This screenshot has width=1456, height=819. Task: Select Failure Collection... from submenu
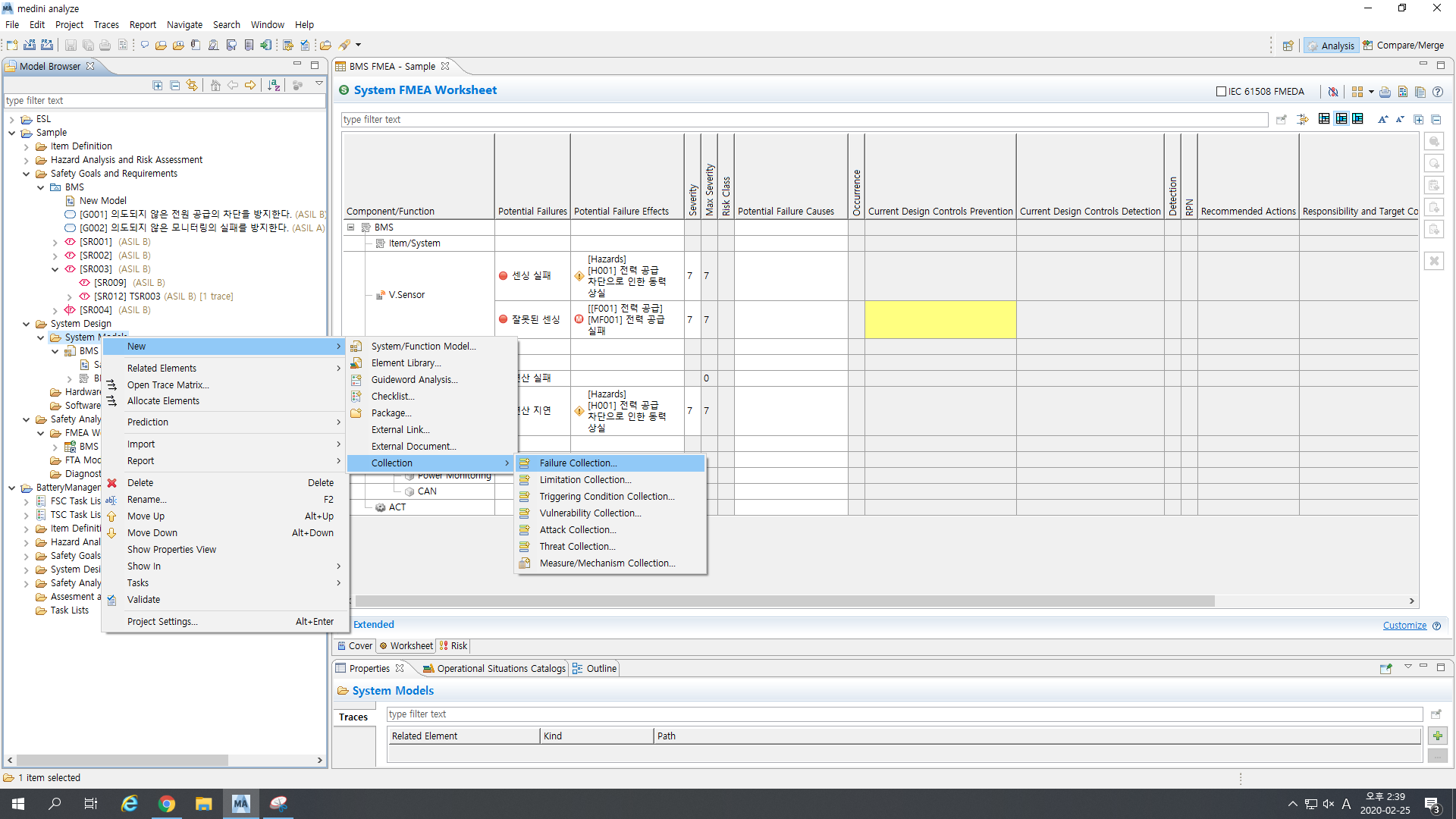click(x=578, y=463)
